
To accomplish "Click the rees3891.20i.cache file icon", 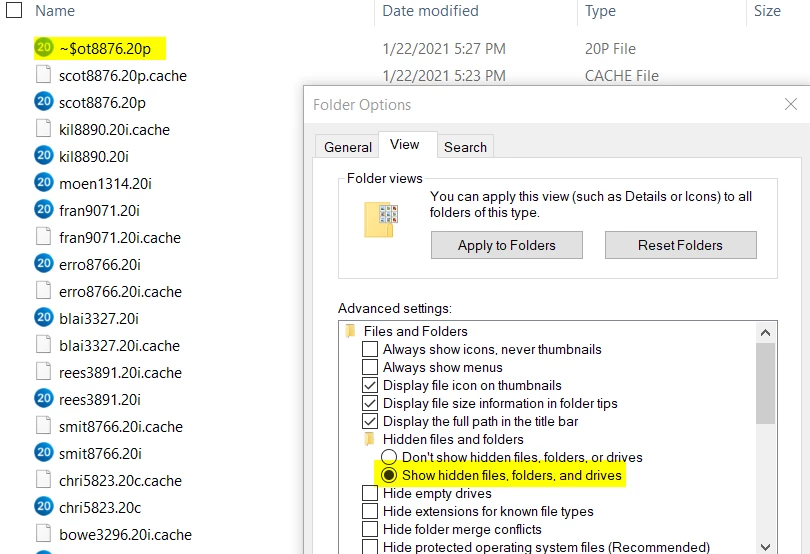I will (x=43, y=372).
